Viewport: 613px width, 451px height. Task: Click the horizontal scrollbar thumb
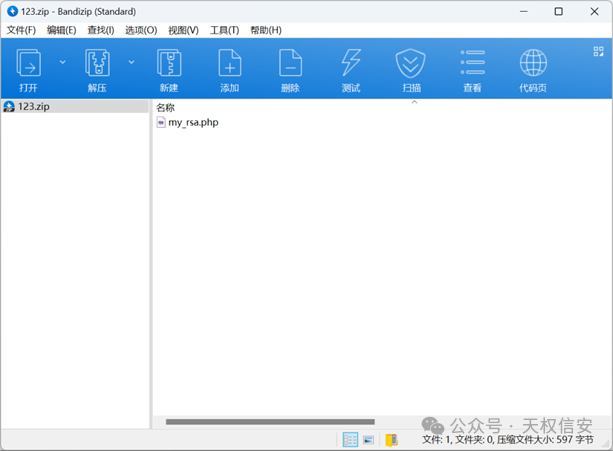click(x=270, y=422)
